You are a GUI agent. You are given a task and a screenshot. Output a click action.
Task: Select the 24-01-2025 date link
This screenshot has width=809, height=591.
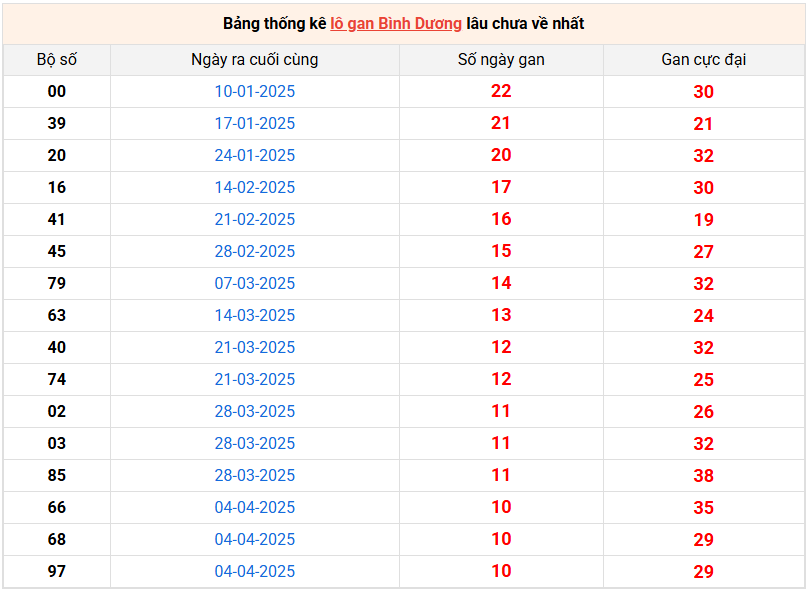pos(255,155)
